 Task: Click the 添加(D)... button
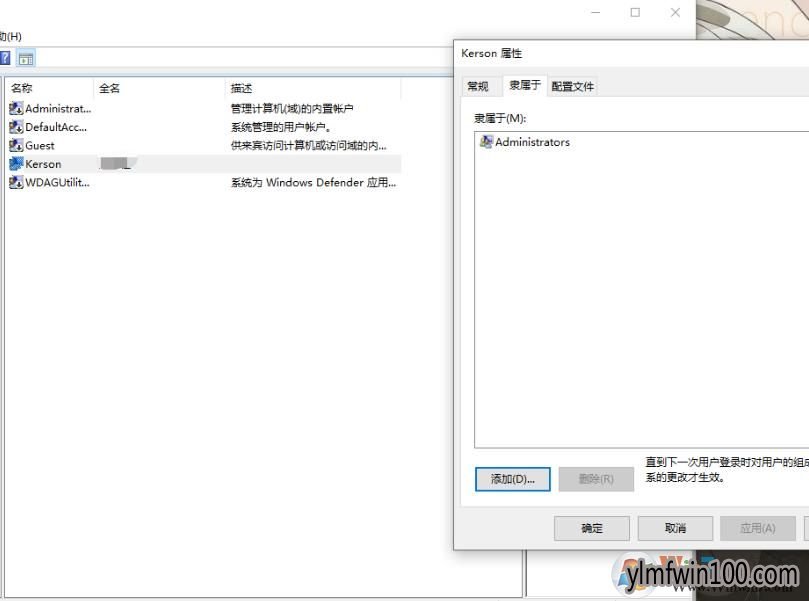pyautogui.click(x=512, y=479)
